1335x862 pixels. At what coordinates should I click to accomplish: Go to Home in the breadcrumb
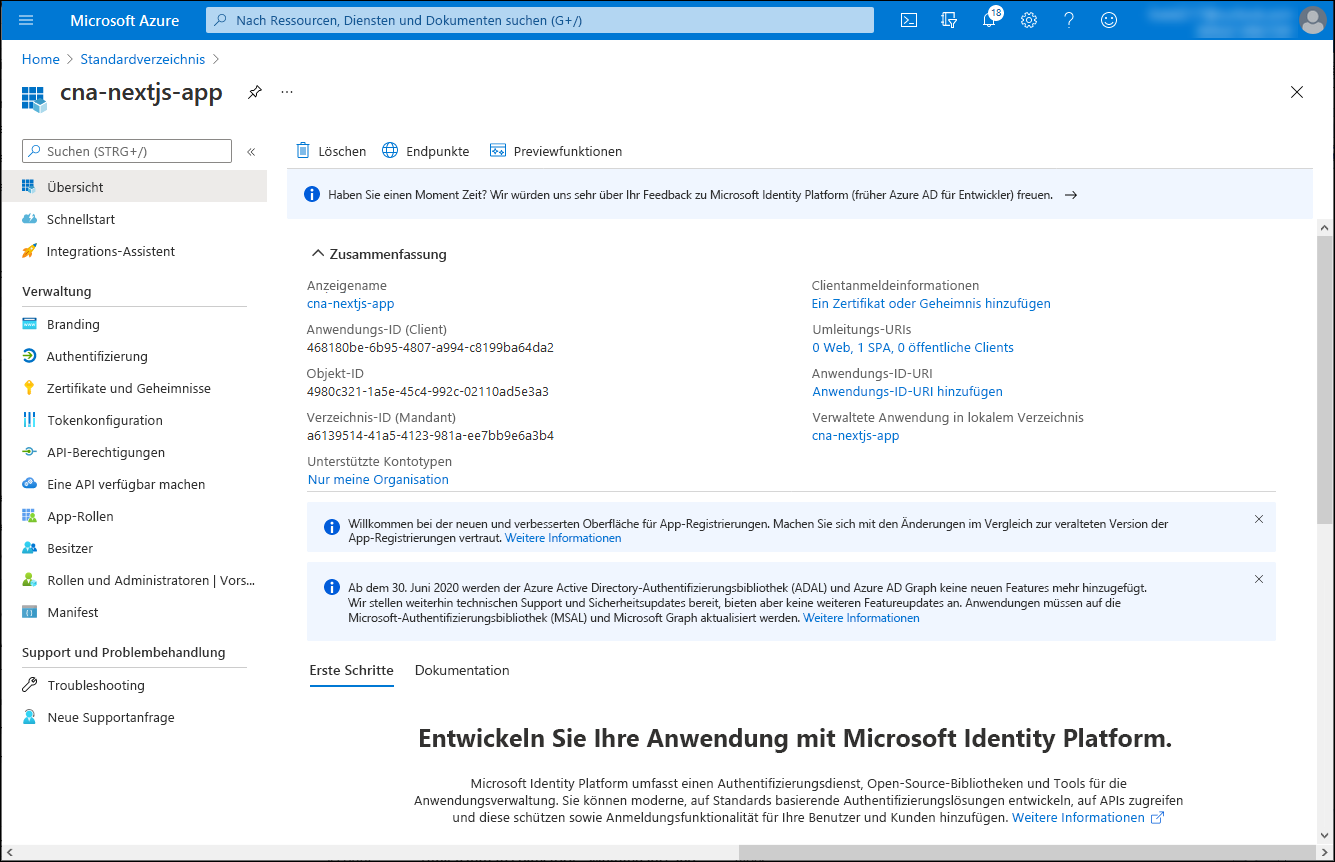[41, 59]
